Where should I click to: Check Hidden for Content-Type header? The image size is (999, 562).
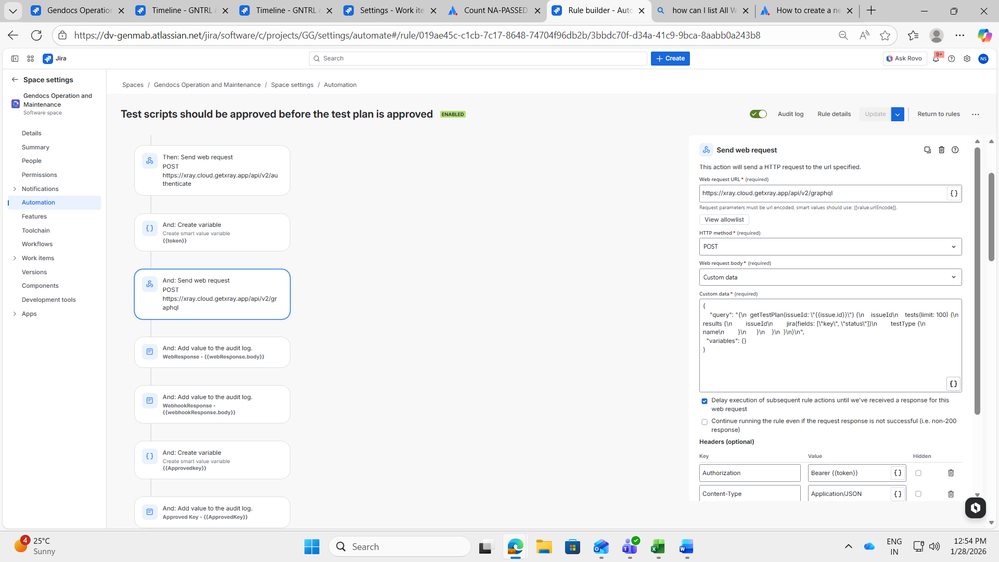click(918, 493)
